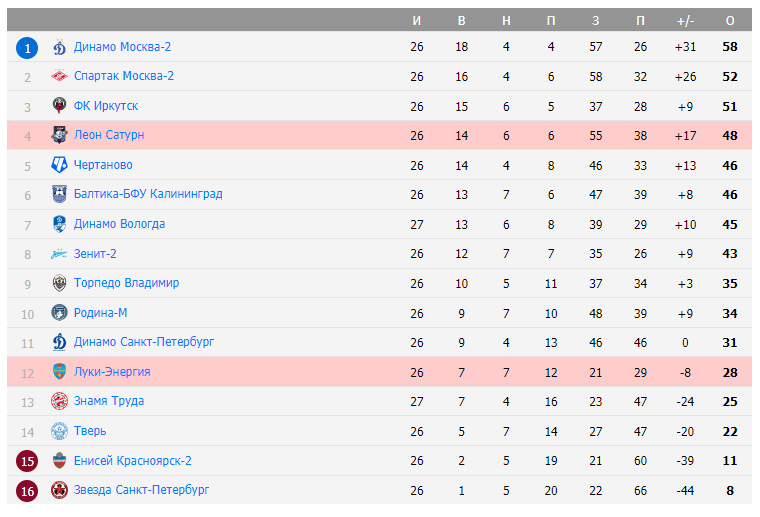Click the +/- goal difference column header
The width and height of the screenshot is (760, 517).
click(685, 21)
